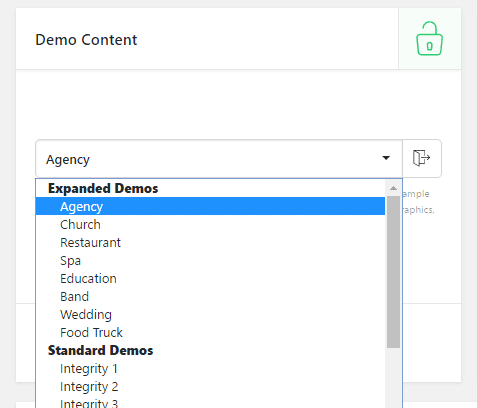The height and width of the screenshot is (408, 477).
Task: Click the scrollbar track below the thumb
Action: tap(393, 378)
